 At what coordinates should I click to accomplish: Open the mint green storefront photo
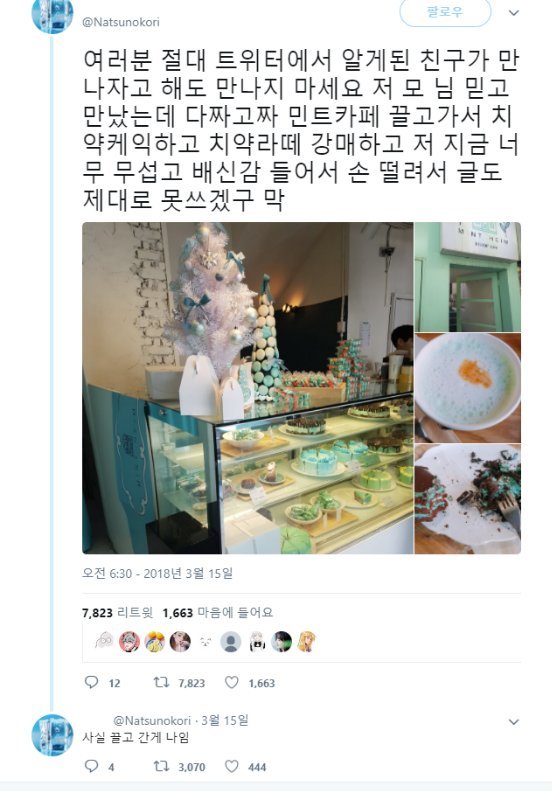[x=468, y=277]
